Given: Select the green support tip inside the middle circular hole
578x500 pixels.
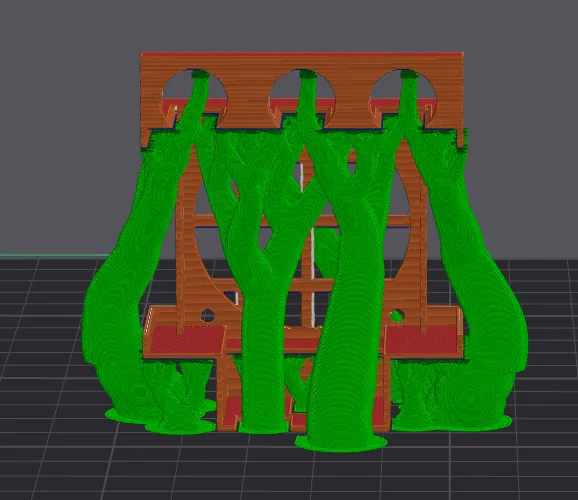Looking at the screenshot, I should click(308, 75).
